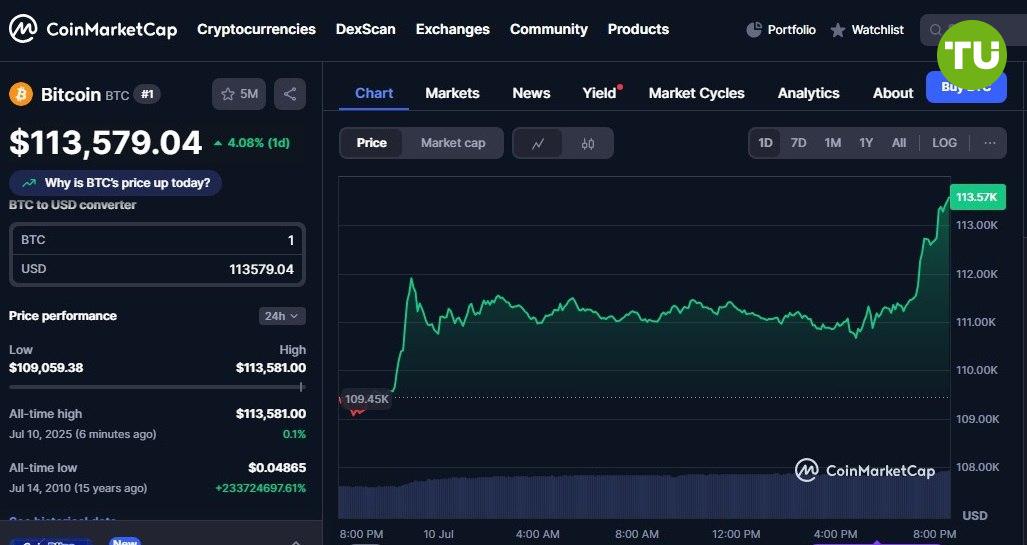
Task: Click the All-time low $0.04865 value
Action: click(x=277, y=468)
